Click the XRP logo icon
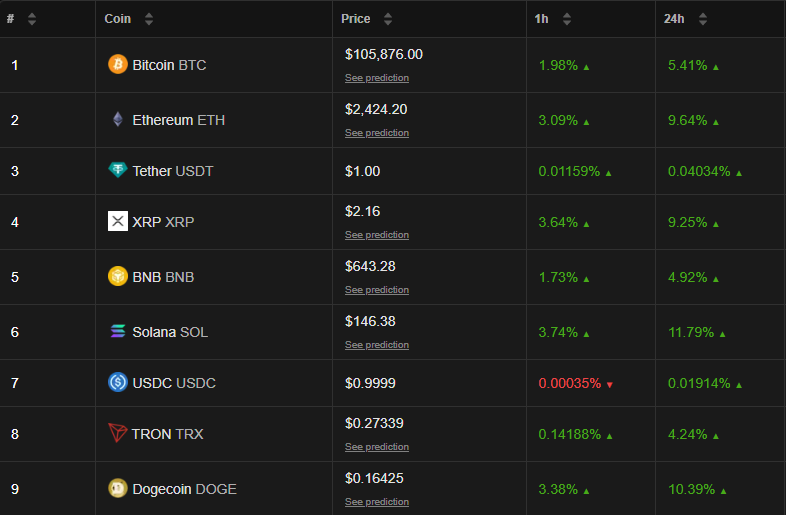Viewport: 786px width, 515px height. pos(118,221)
